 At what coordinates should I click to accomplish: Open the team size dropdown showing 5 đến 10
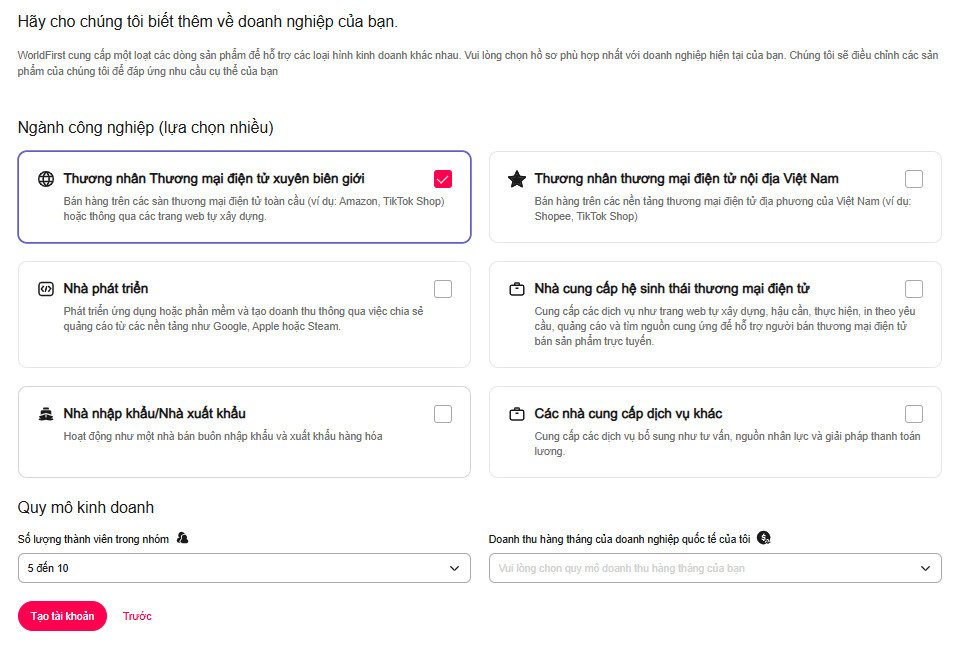point(244,568)
